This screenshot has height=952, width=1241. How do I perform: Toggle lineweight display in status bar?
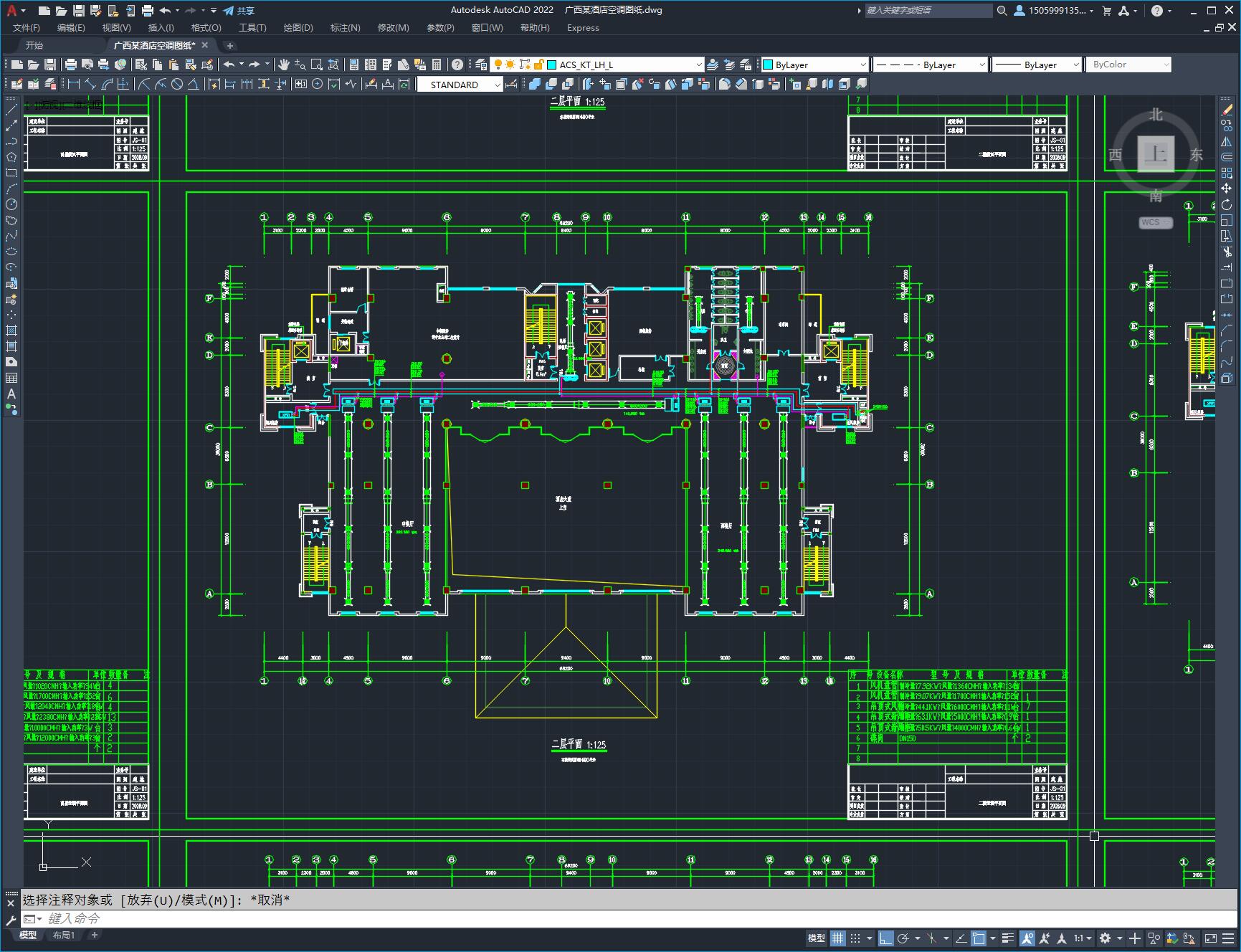[1008, 938]
